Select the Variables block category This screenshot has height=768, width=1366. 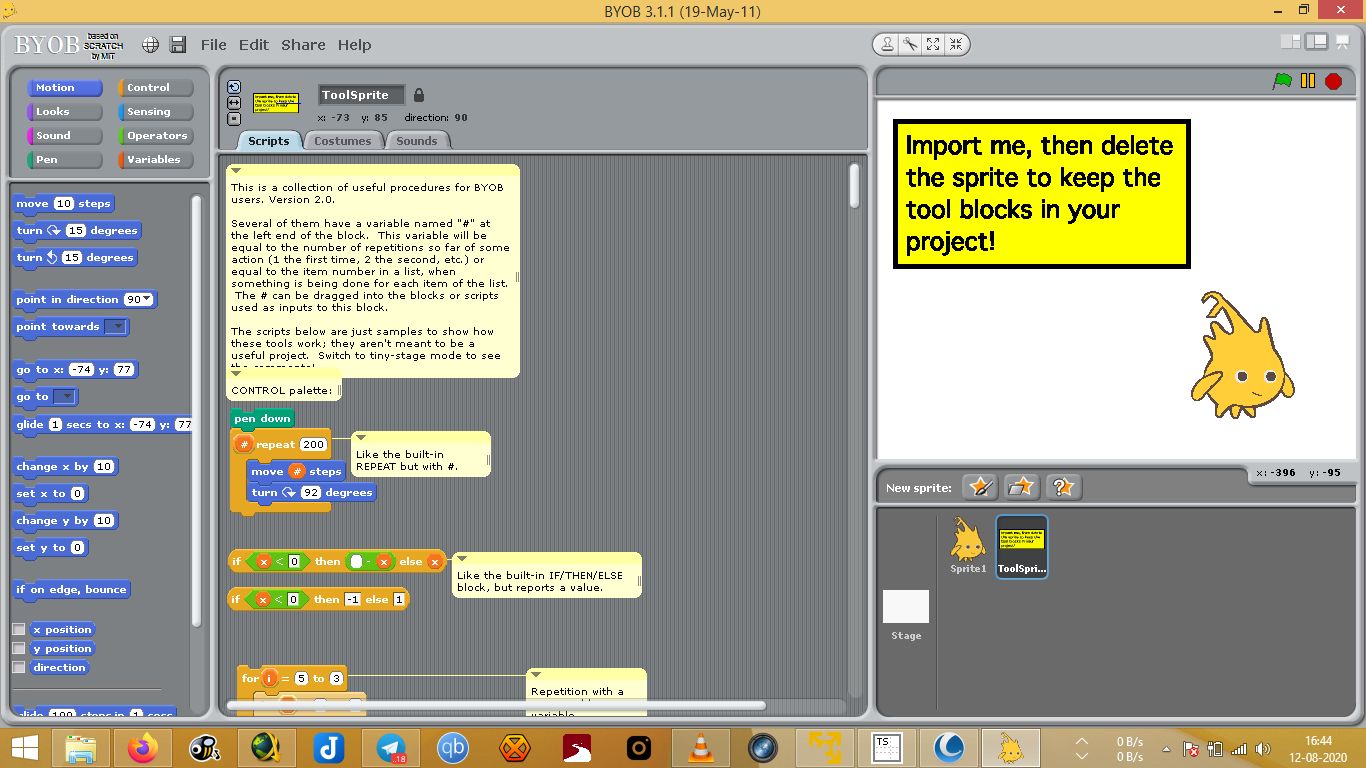pyautogui.click(x=155, y=160)
